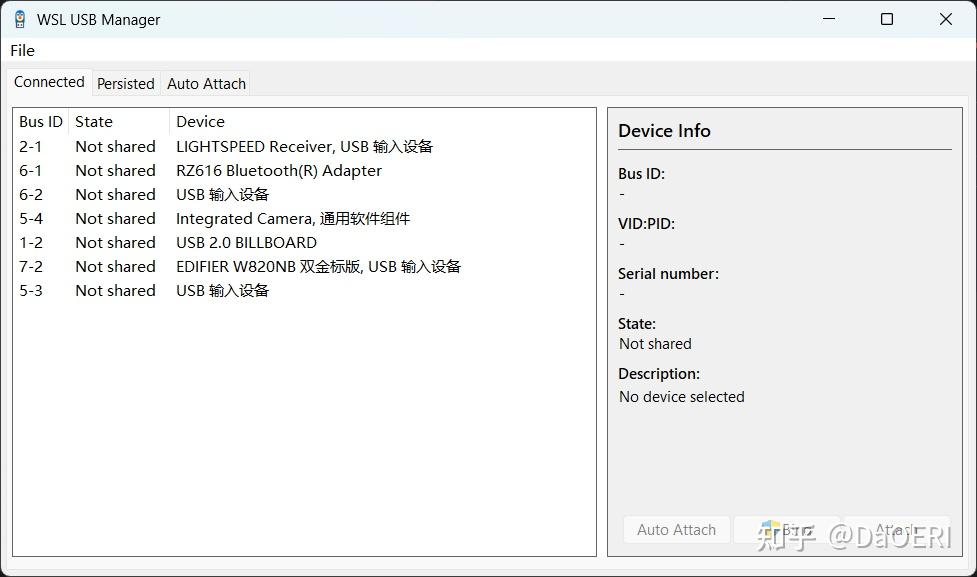
Task: Click the State column header
Action: (x=93, y=121)
